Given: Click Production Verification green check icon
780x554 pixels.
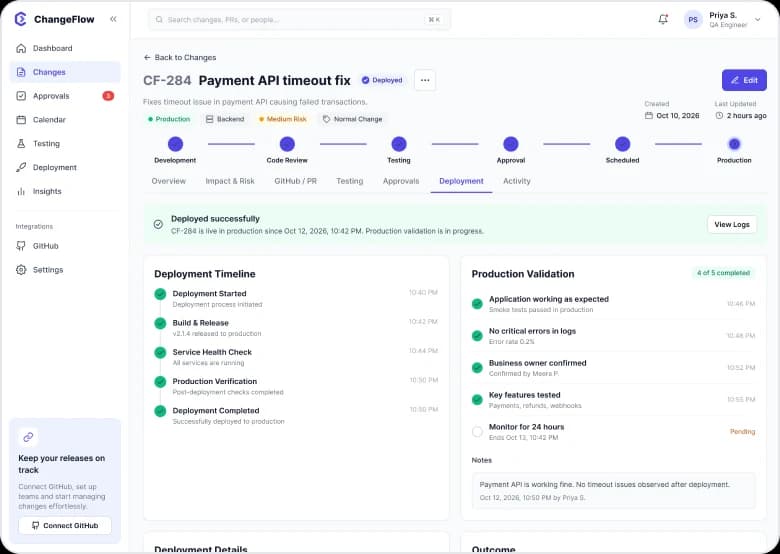Looking at the screenshot, I should pyautogui.click(x=160, y=382).
